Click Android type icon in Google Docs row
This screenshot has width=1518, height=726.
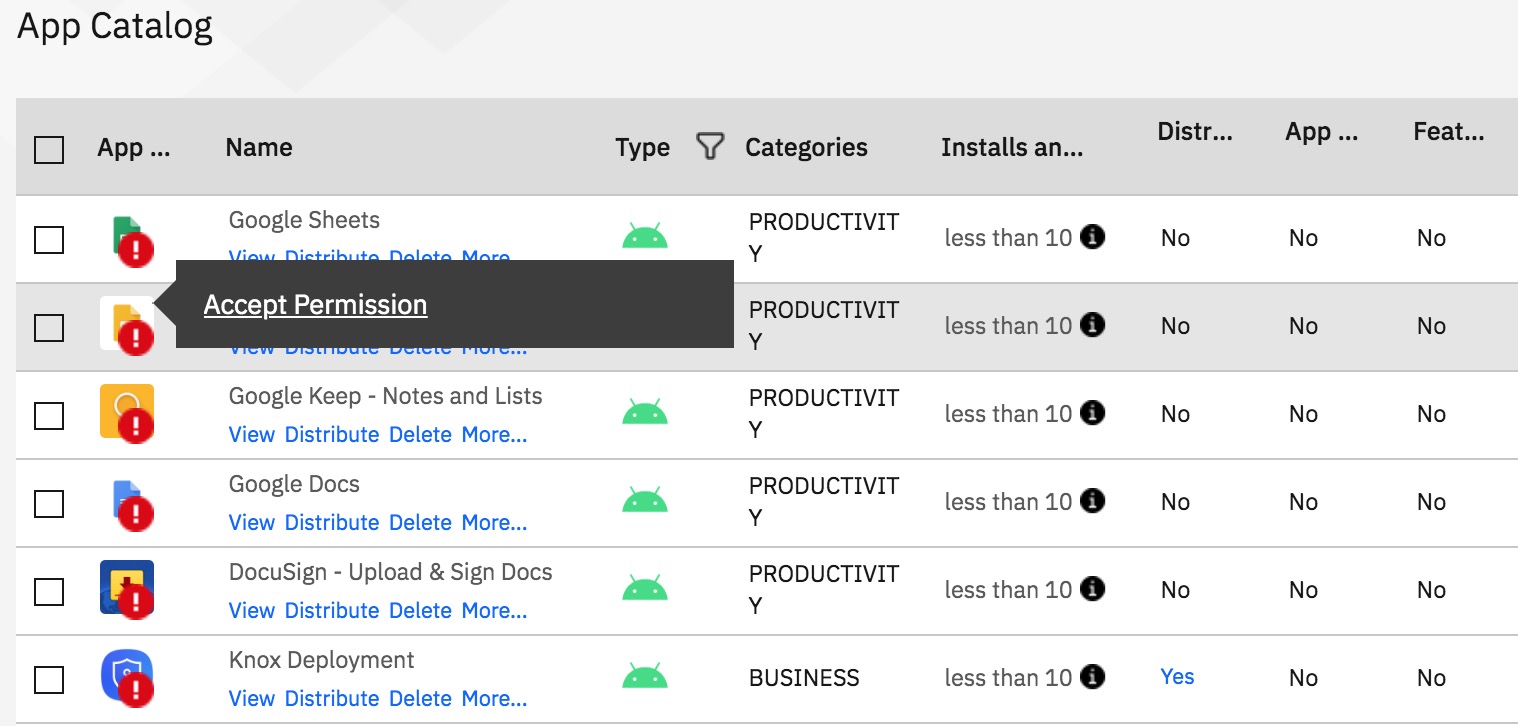pos(644,501)
